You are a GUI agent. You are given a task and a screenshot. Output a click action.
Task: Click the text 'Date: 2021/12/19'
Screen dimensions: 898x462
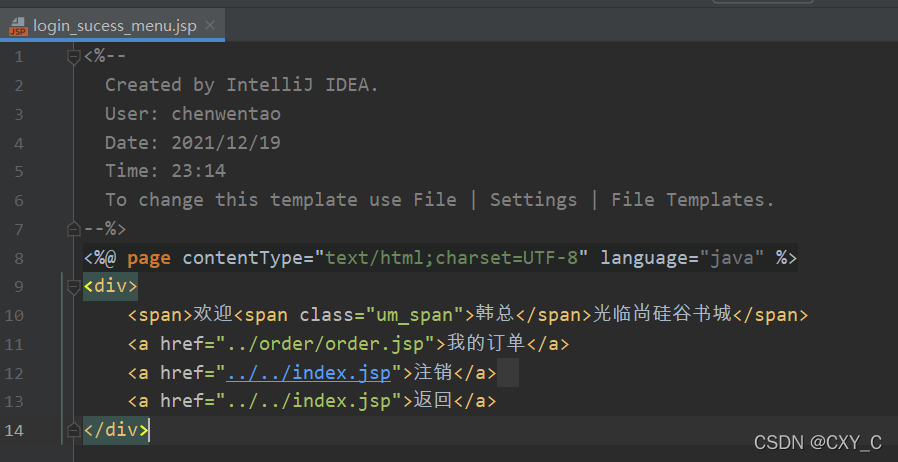tap(193, 143)
